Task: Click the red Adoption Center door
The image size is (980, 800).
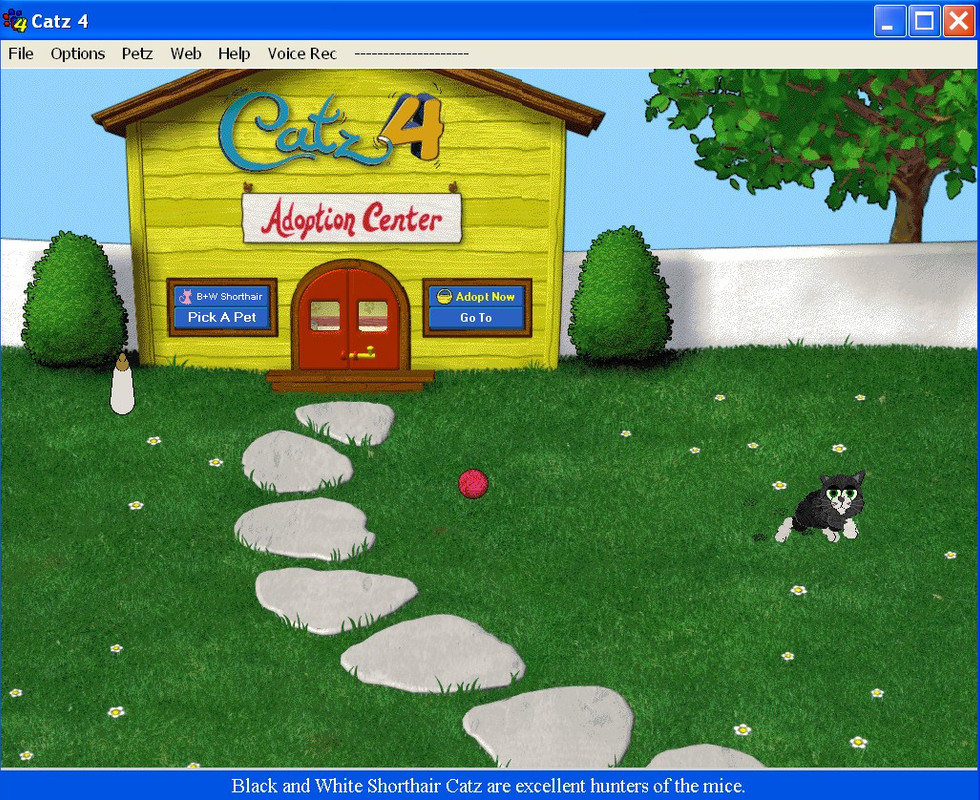Action: pos(349,320)
